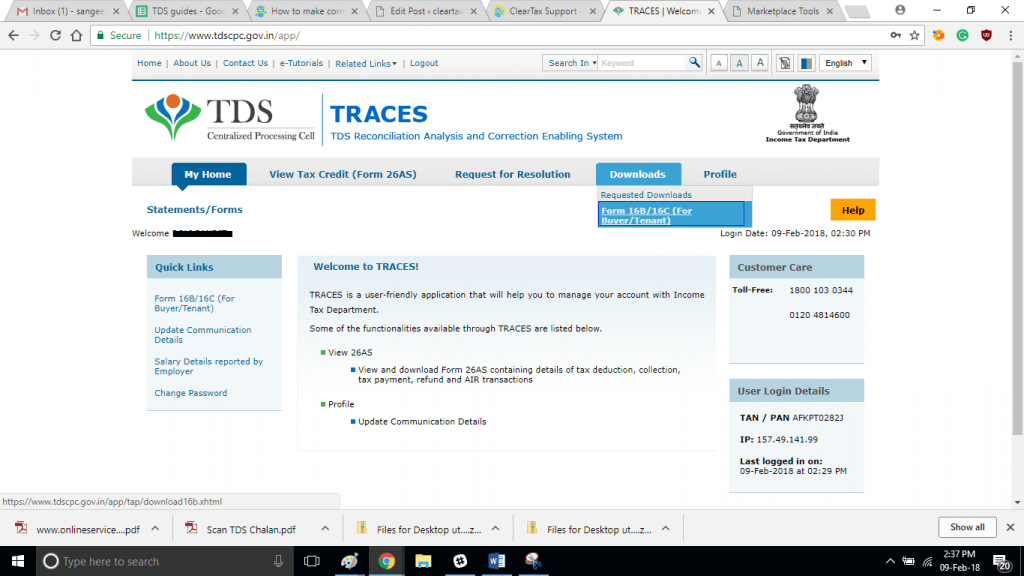This screenshot has width=1024, height=576.
Task: Click Show all downloads button
Action: point(967,527)
